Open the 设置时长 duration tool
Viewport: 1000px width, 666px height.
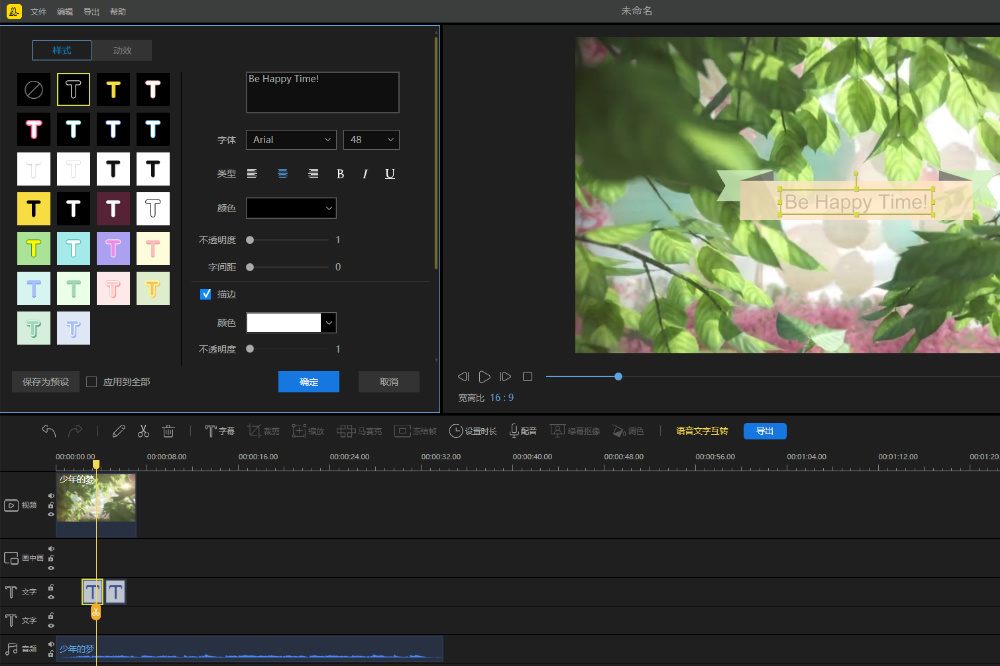[473, 431]
